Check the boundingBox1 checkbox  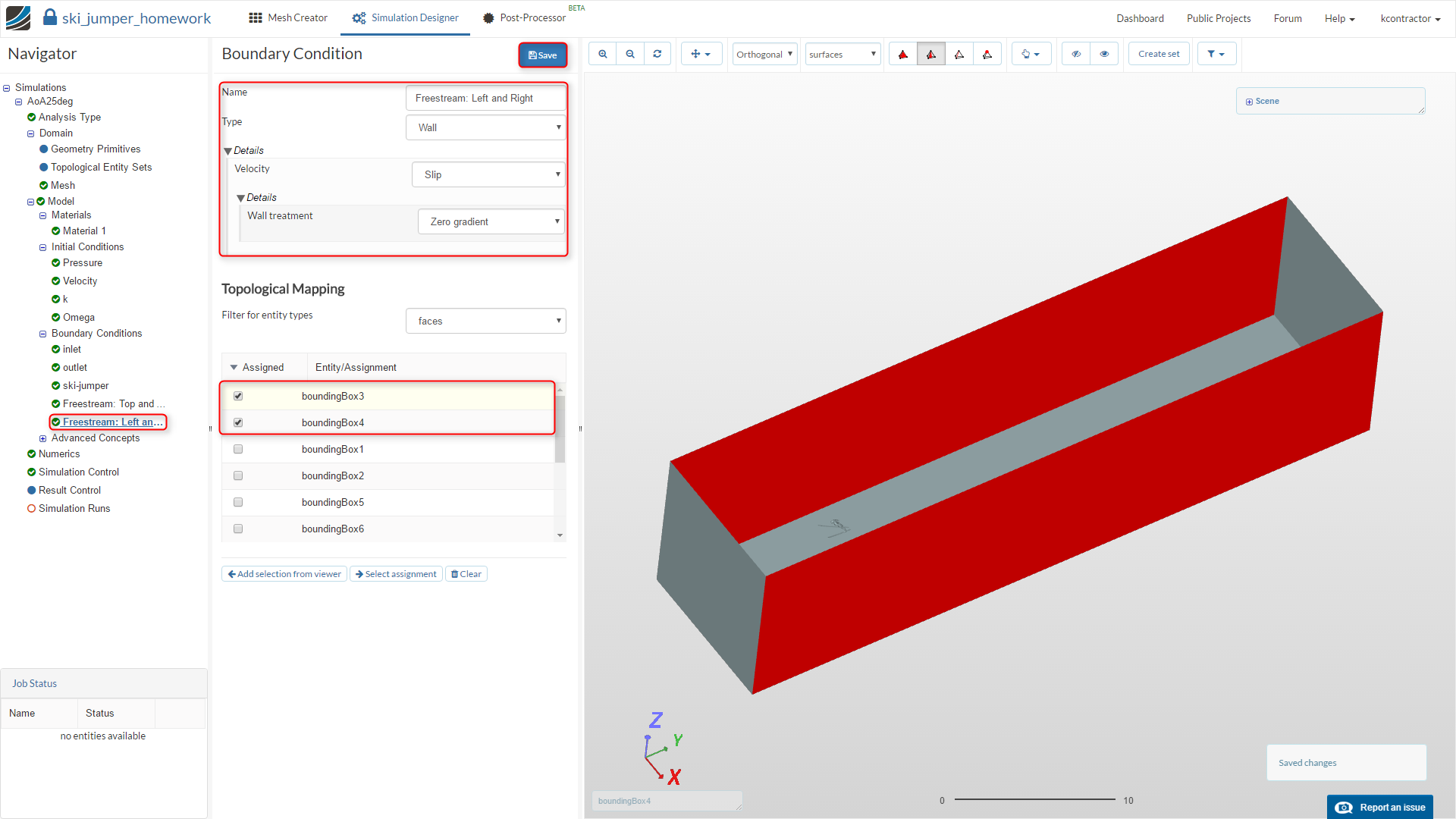(238, 449)
